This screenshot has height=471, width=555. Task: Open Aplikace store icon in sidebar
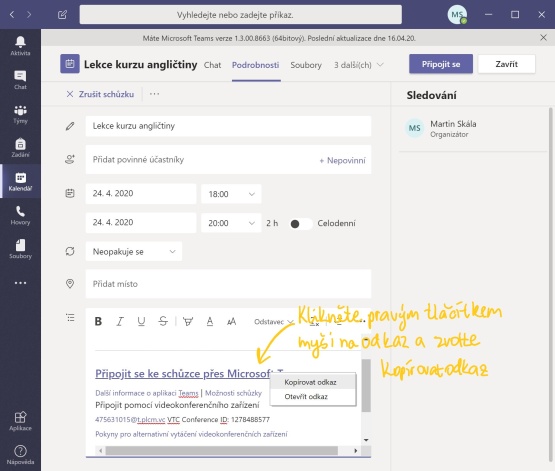(x=20, y=421)
